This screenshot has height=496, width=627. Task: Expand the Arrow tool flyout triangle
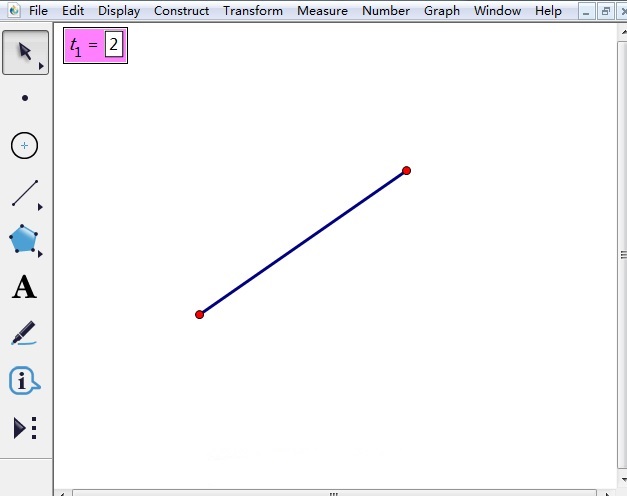click(x=41, y=66)
